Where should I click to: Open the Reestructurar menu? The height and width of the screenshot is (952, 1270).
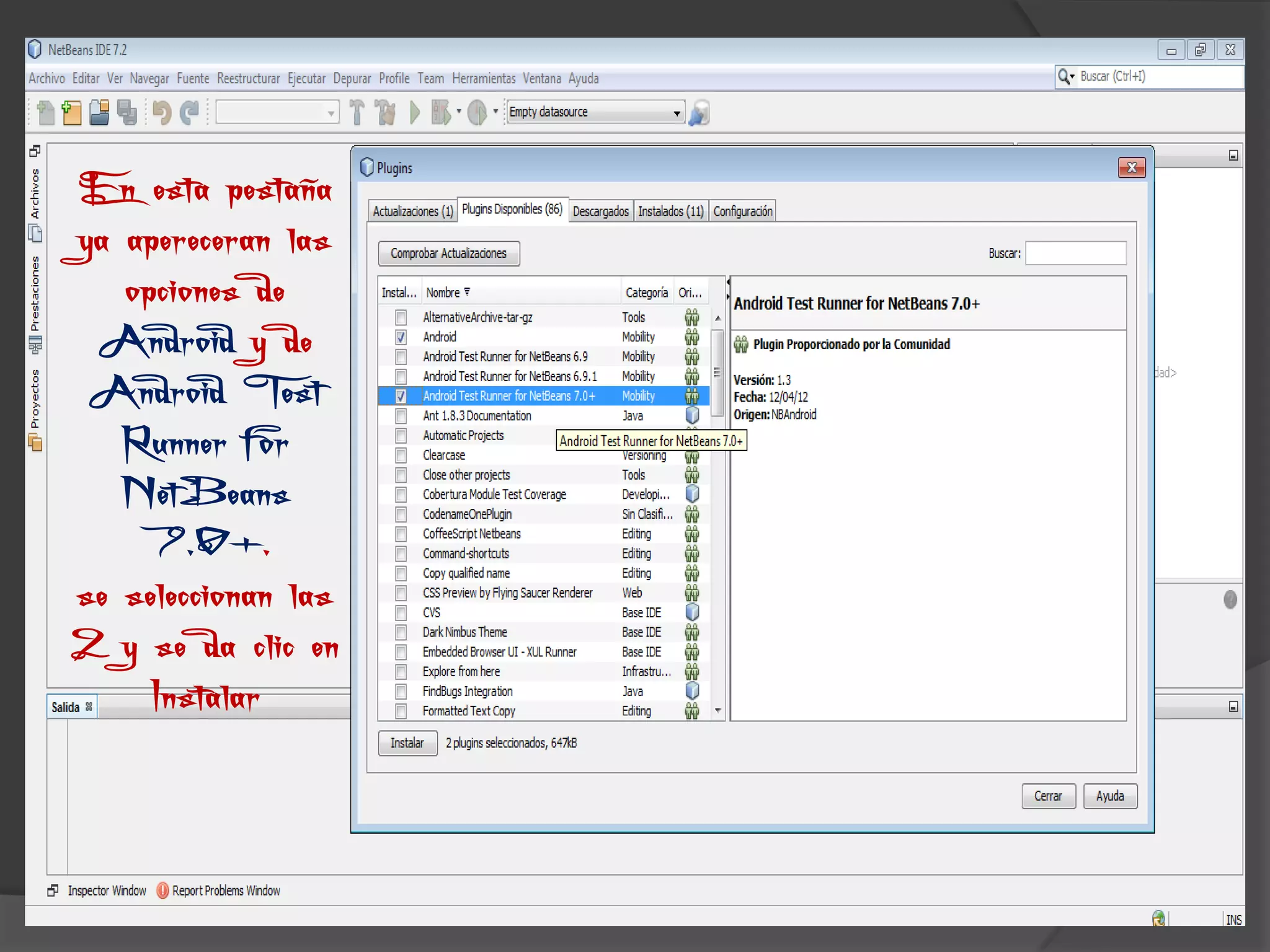point(248,79)
